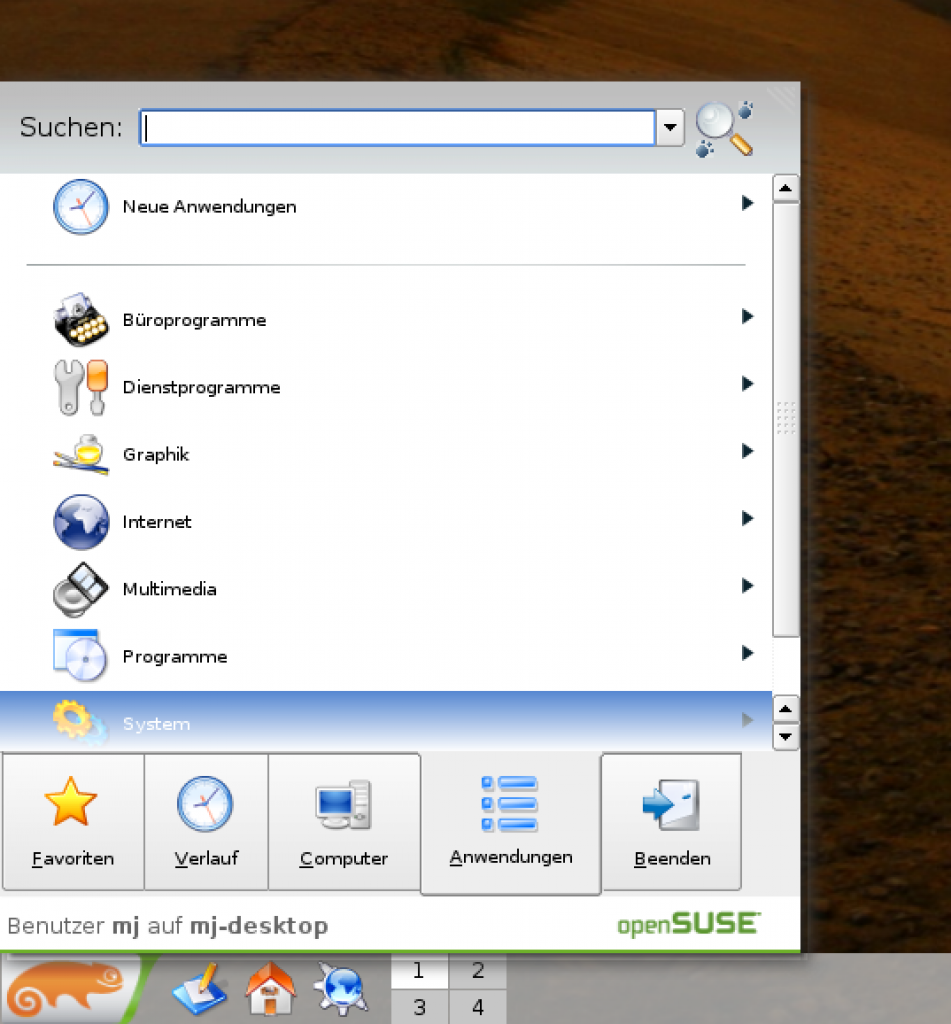The image size is (951, 1024).
Task: Switch to virtual desktop 3
Action: (x=419, y=1006)
